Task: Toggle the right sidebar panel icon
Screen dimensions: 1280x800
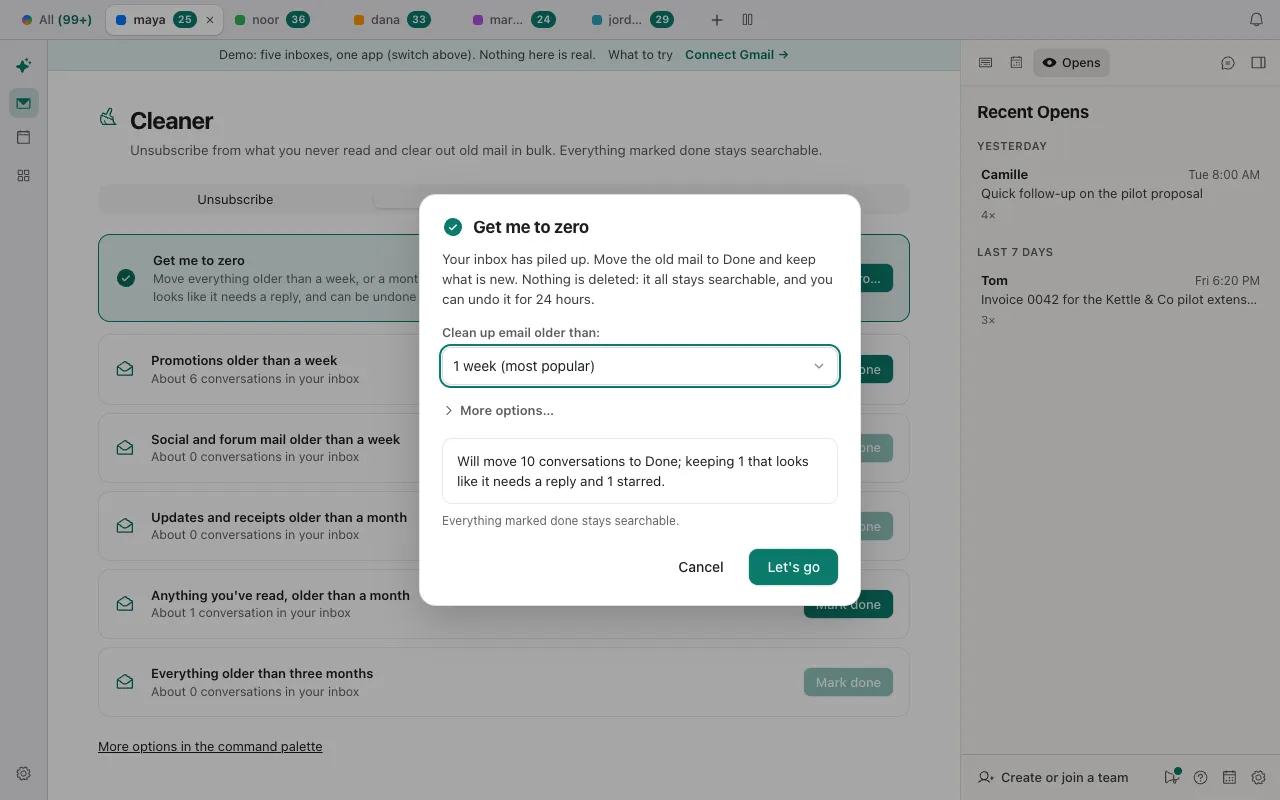Action: click(x=1258, y=63)
